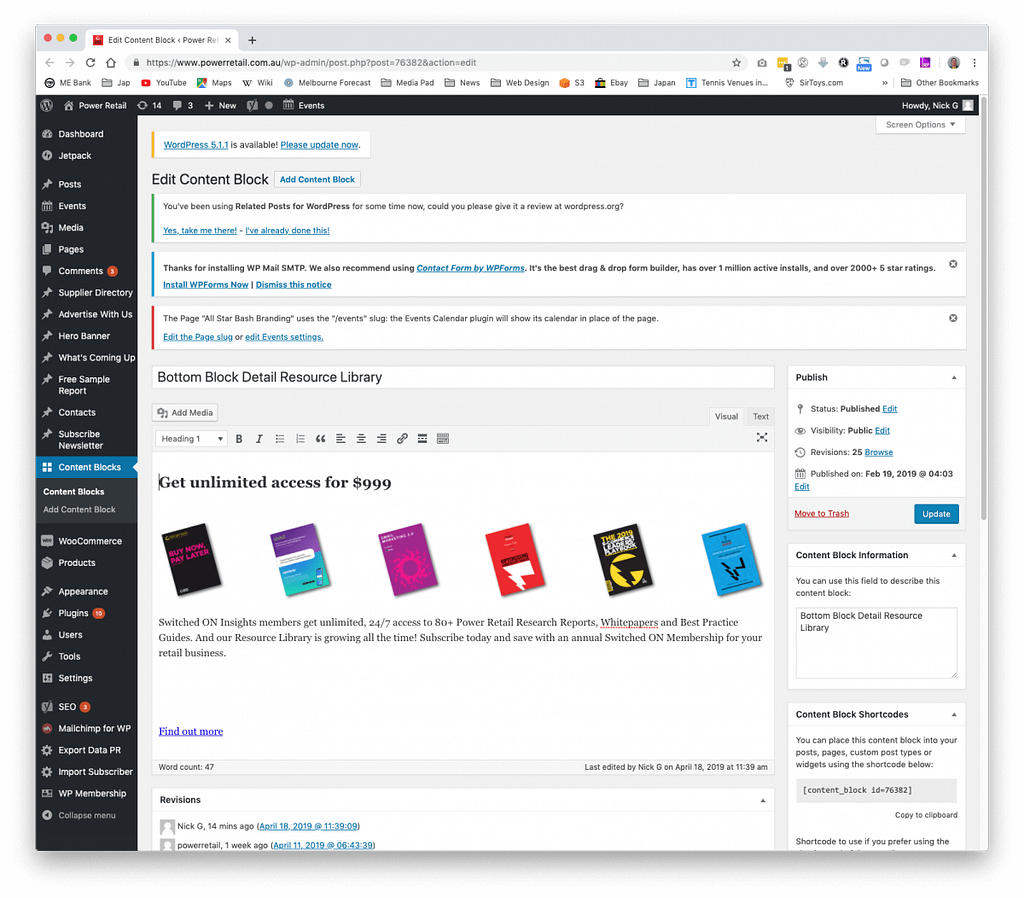This screenshot has width=1024, height=898.
Task: Go to browser home page
Action: tap(111, 63)
